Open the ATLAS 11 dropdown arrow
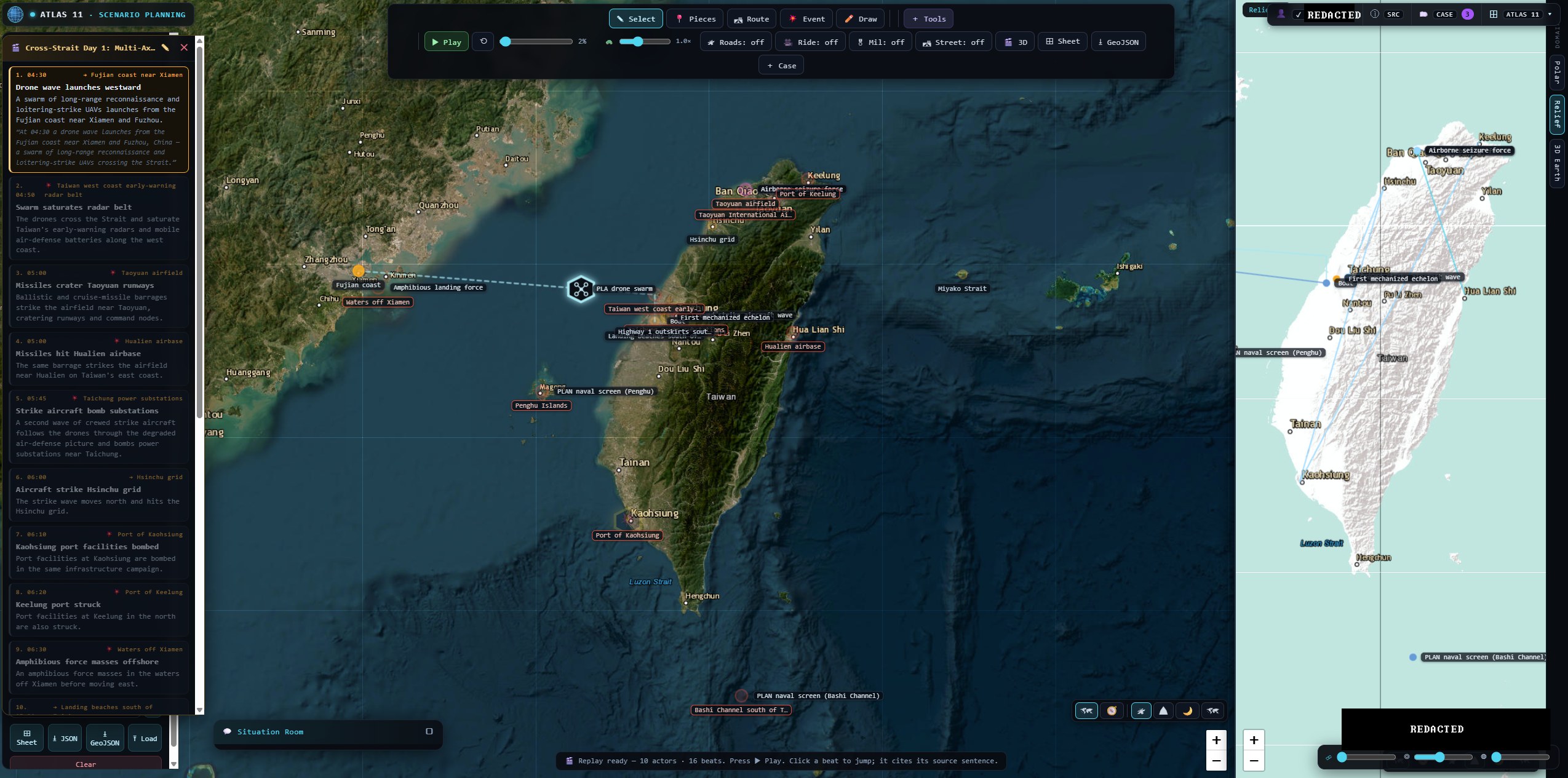This screenshot has height=778, width=1568. point(1550,14)
